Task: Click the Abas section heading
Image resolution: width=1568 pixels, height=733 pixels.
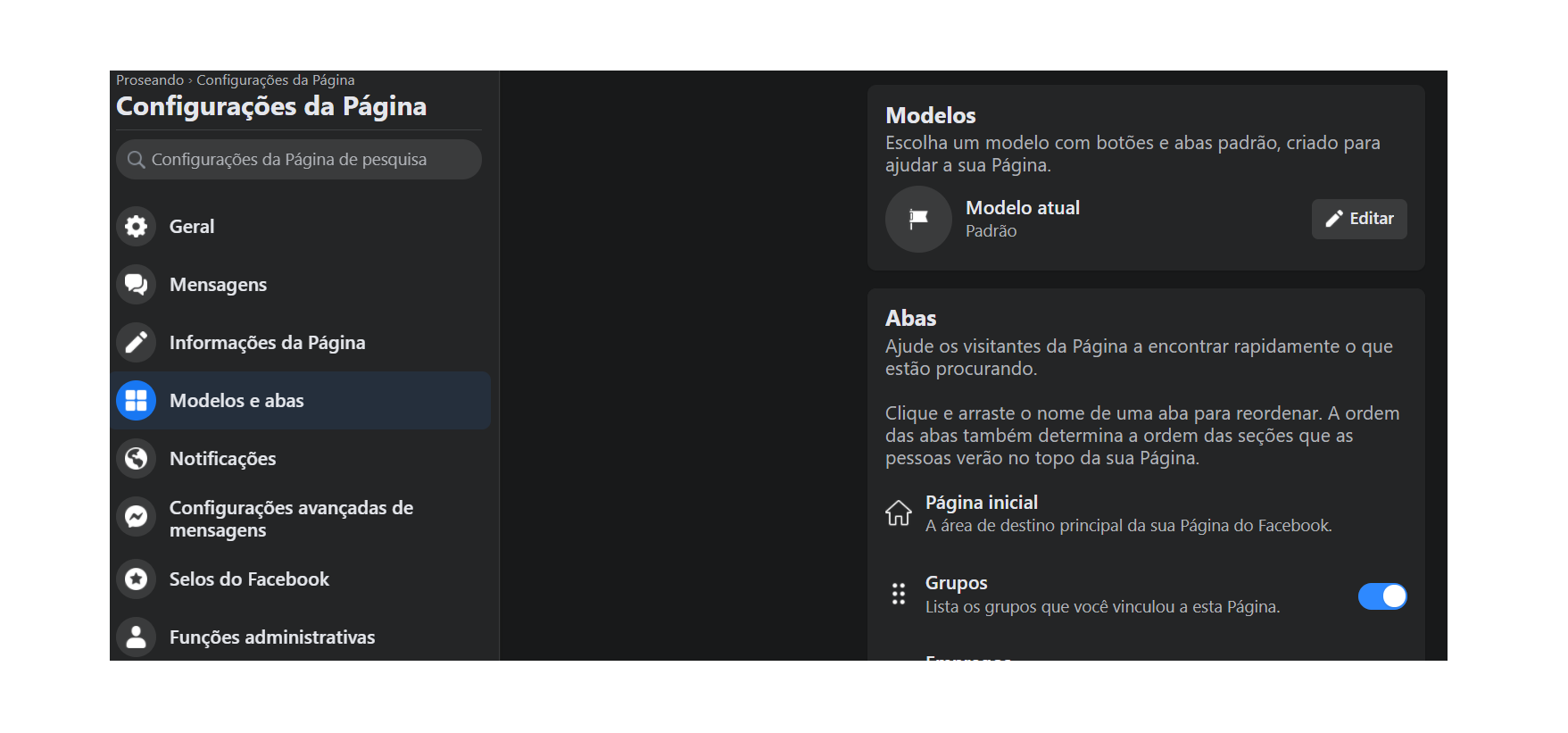Action: click(911, 319)
